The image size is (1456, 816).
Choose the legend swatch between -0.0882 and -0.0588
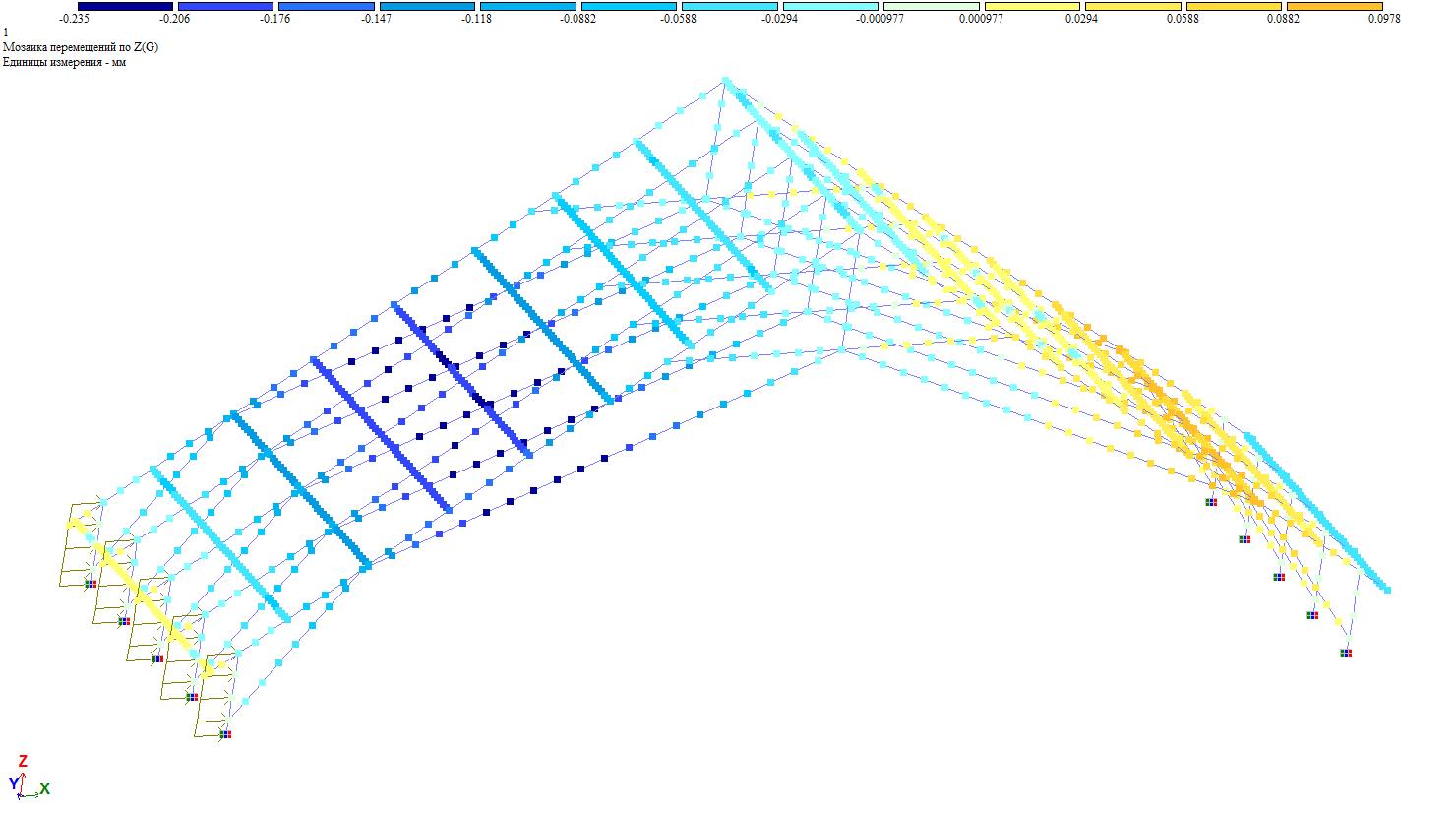[629, 7]
